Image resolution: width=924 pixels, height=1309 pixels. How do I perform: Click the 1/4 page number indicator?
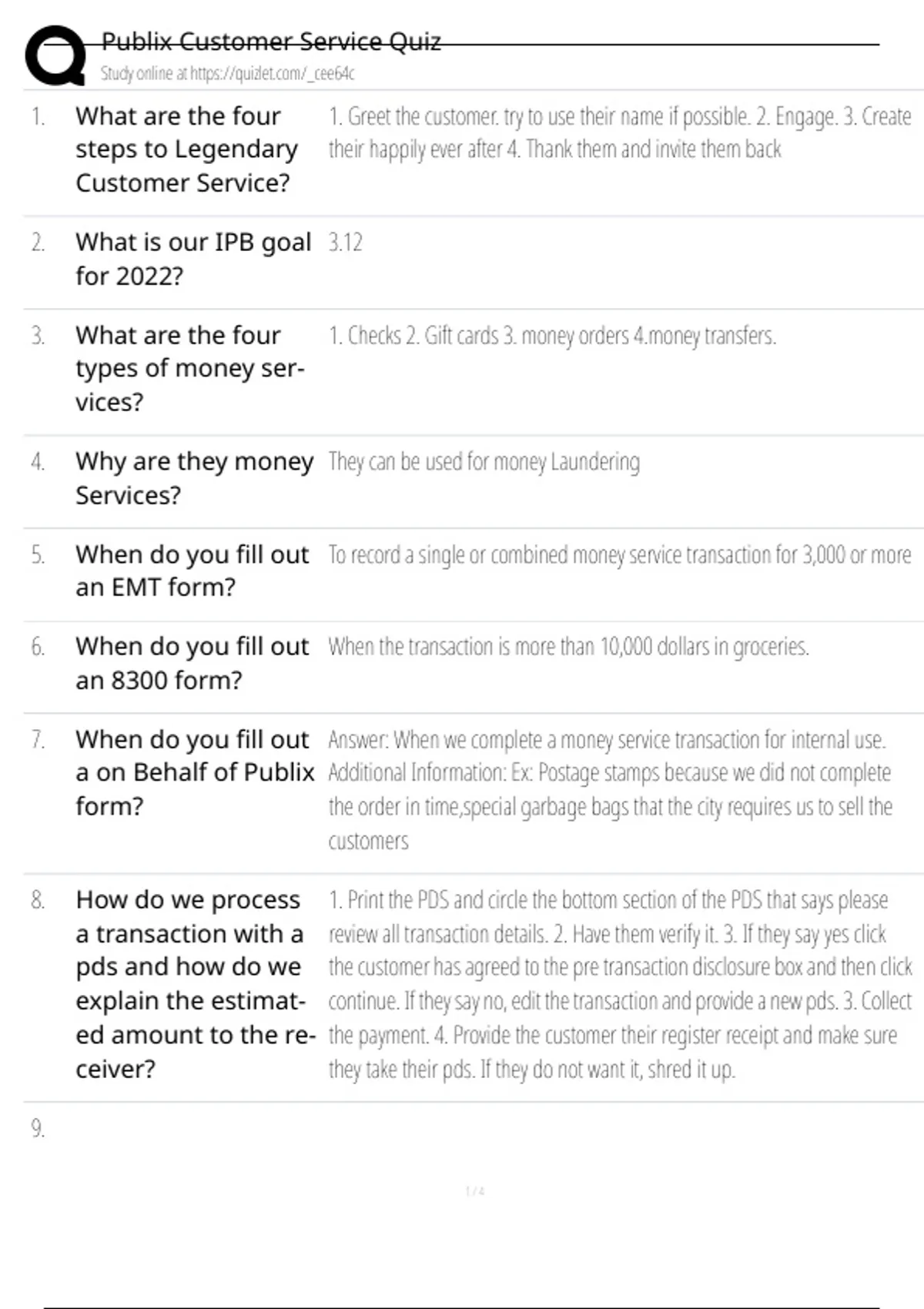pyautogui.click(x=474, y=1191)
